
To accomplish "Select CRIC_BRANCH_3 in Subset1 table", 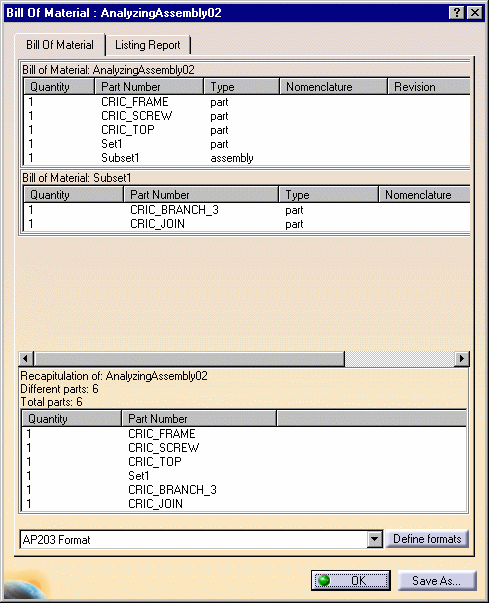I will click(174, 210).
